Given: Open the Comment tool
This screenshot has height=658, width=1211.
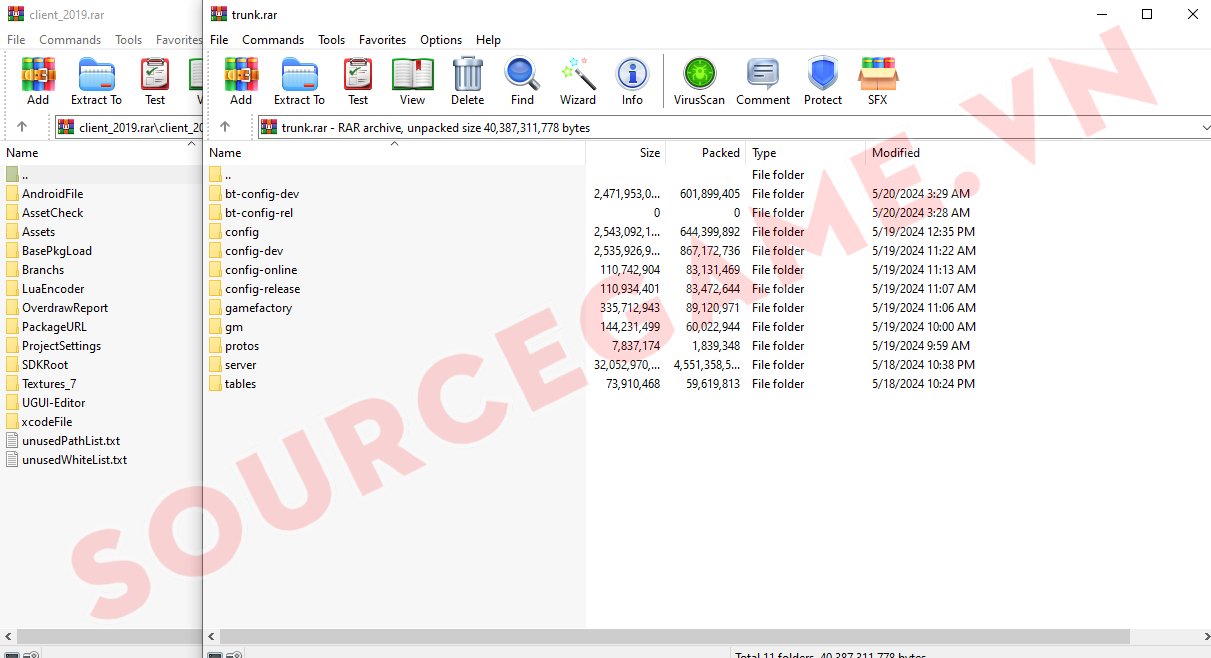Looking at the screenshot, I should (x=763, y=81).
